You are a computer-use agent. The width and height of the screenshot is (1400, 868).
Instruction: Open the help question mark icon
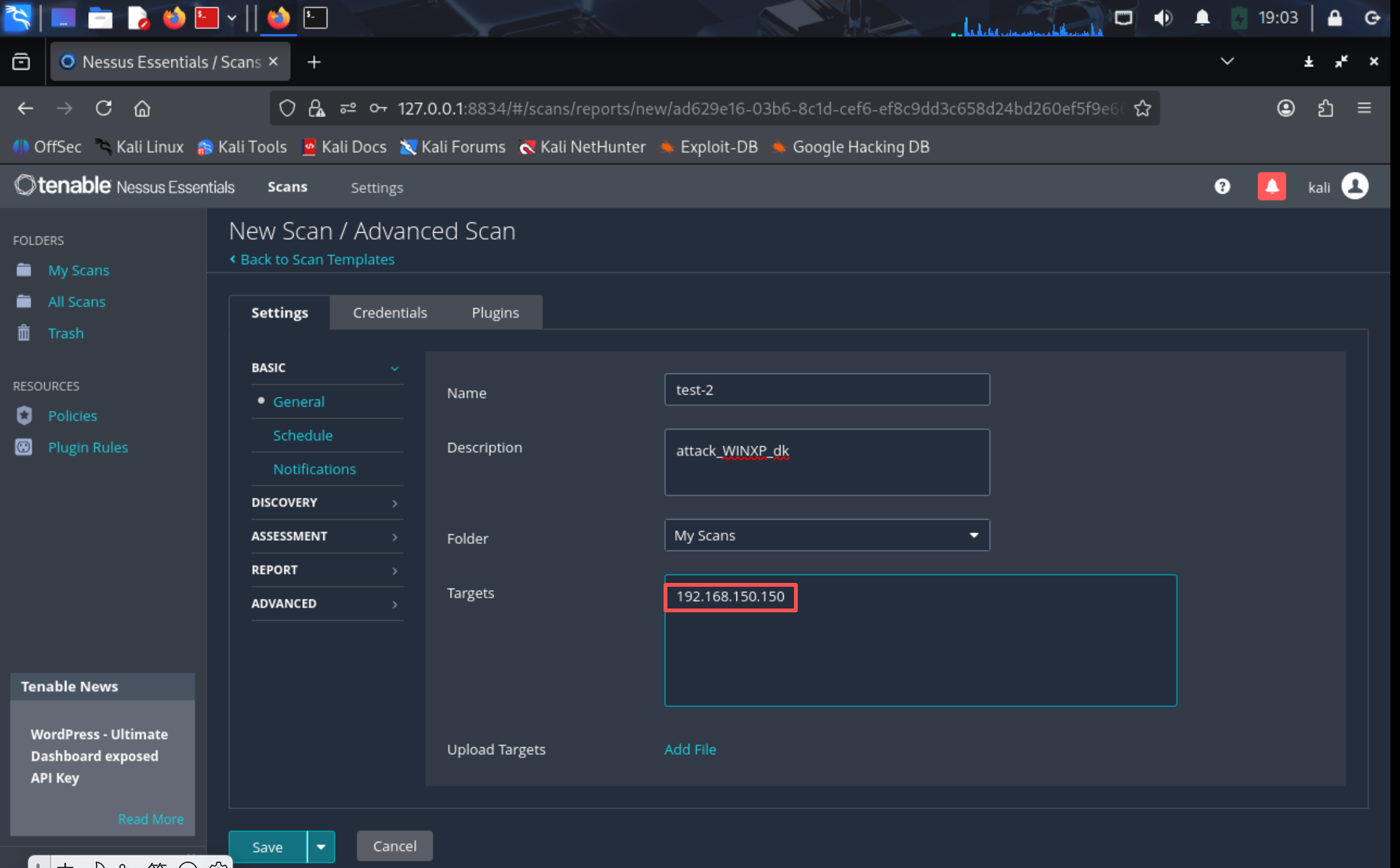(x=1222, y=187)
